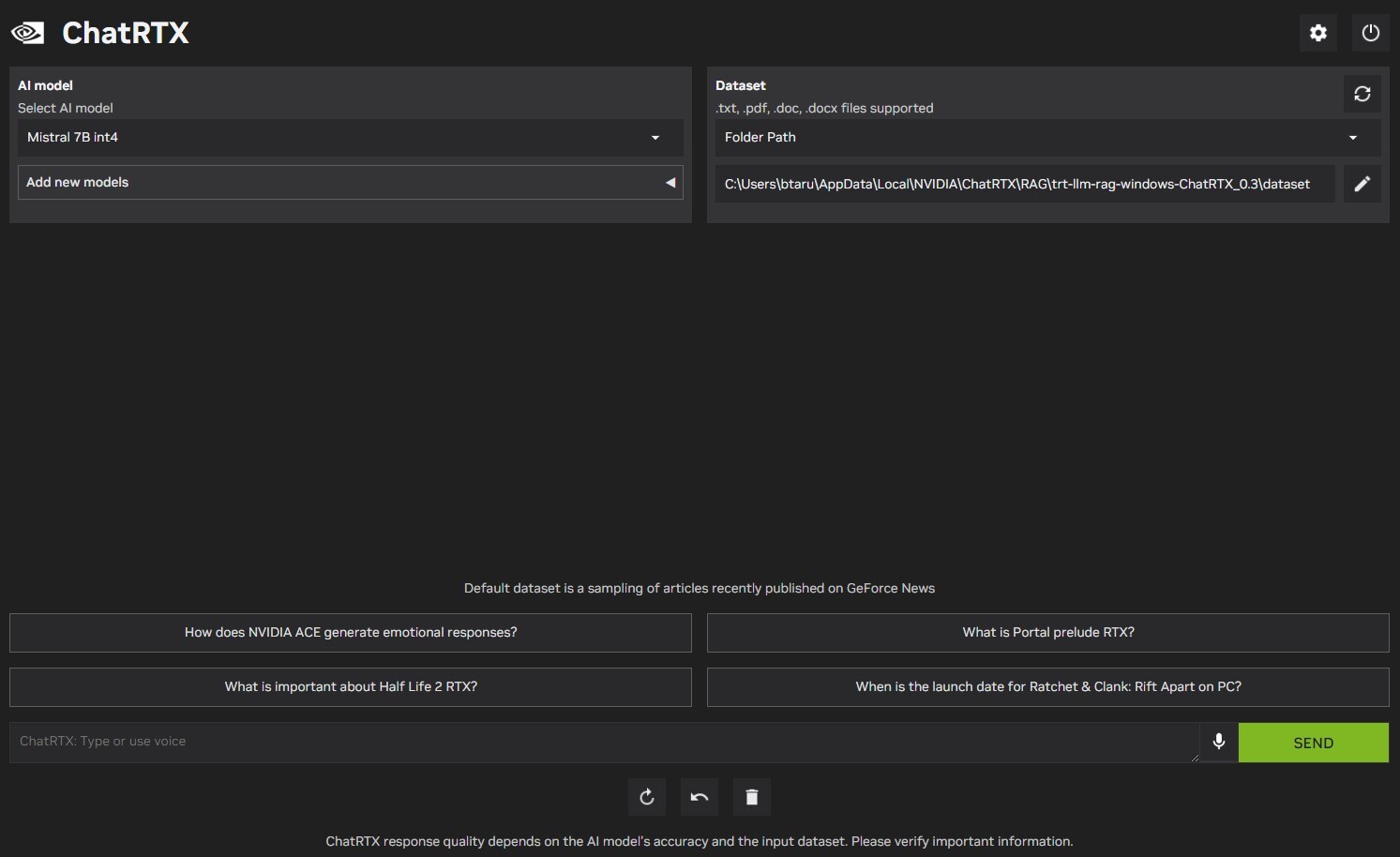Clear chat using the trash can icon
This screenshot has width=1400, height=857.
coord(752,797)
